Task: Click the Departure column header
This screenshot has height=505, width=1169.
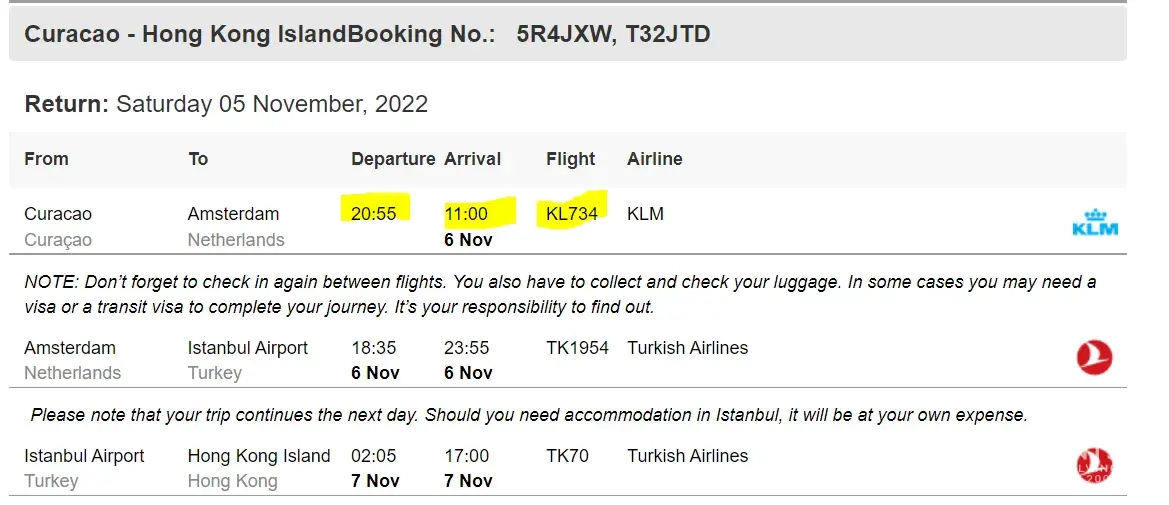Action: [393, 159]
